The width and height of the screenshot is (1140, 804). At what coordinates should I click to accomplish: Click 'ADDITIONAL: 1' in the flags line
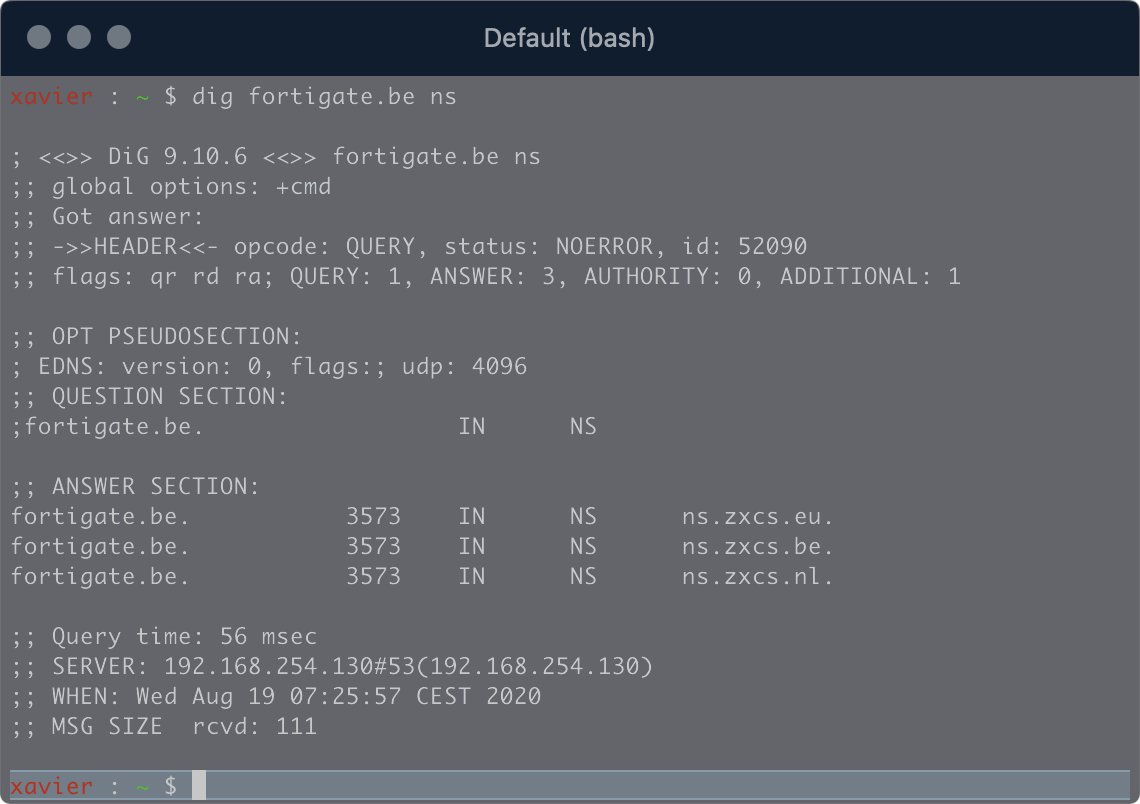(870, 277)
